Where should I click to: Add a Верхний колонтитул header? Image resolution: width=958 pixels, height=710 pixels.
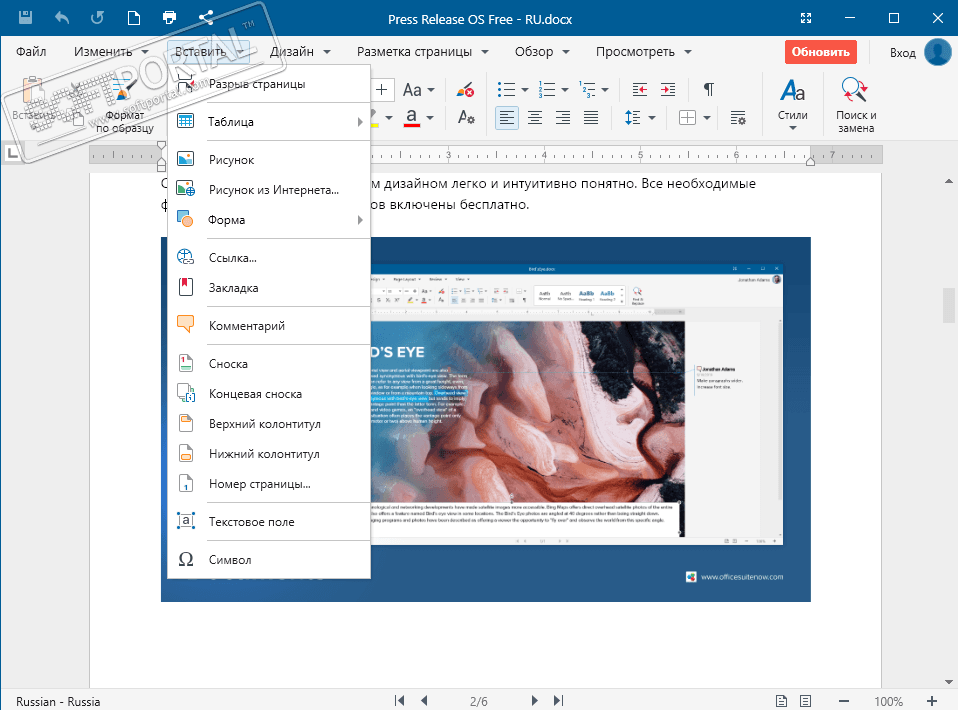pyautogui.click(x=269, y=423)
